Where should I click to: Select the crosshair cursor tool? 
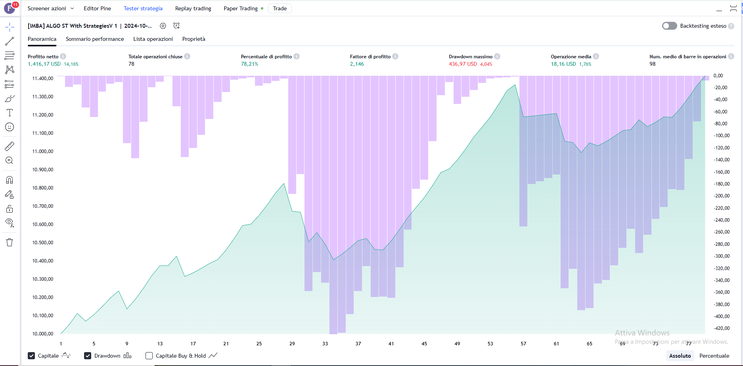(9, 27)
